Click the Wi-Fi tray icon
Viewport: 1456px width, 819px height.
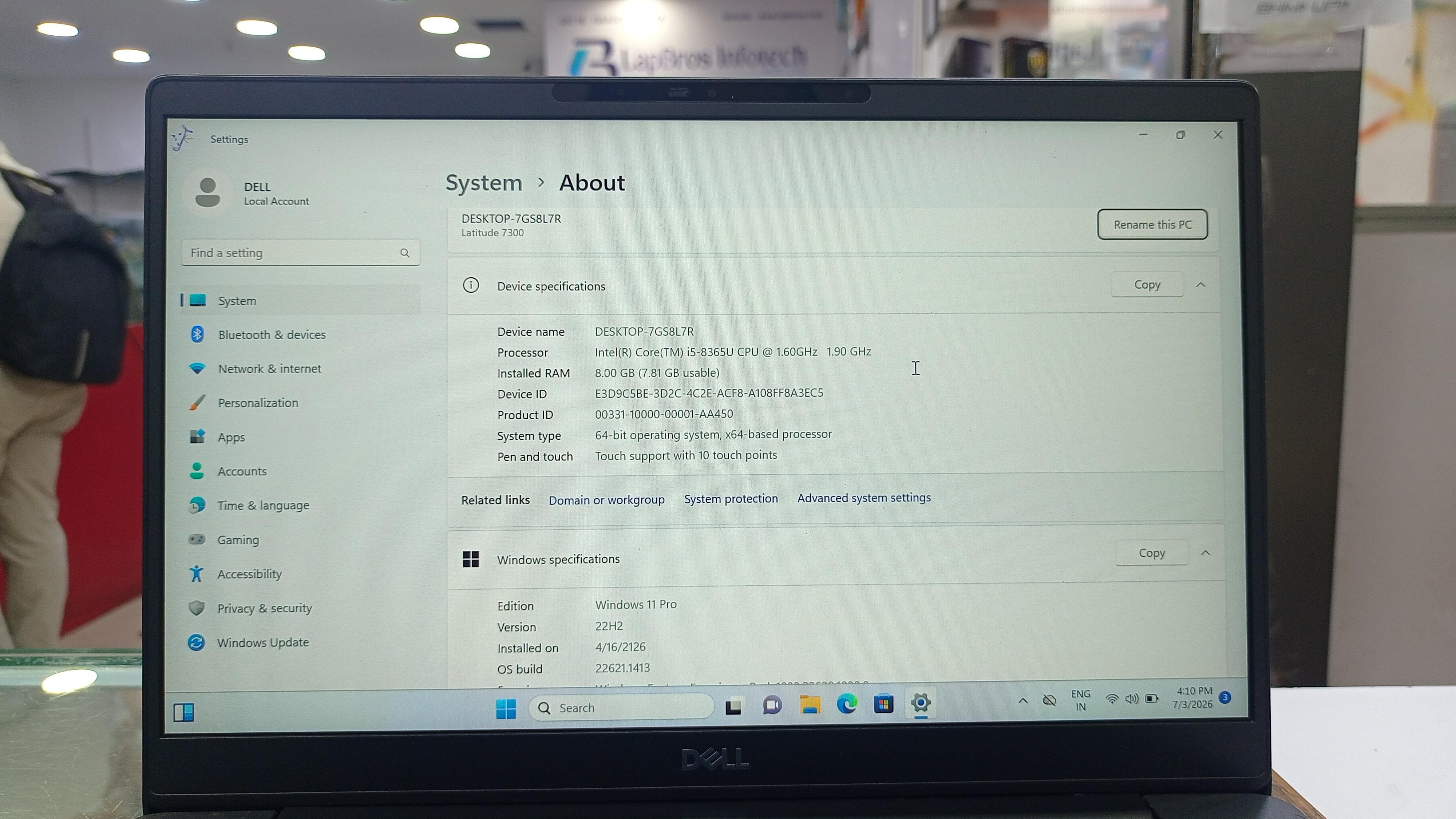click(1112, 699)
